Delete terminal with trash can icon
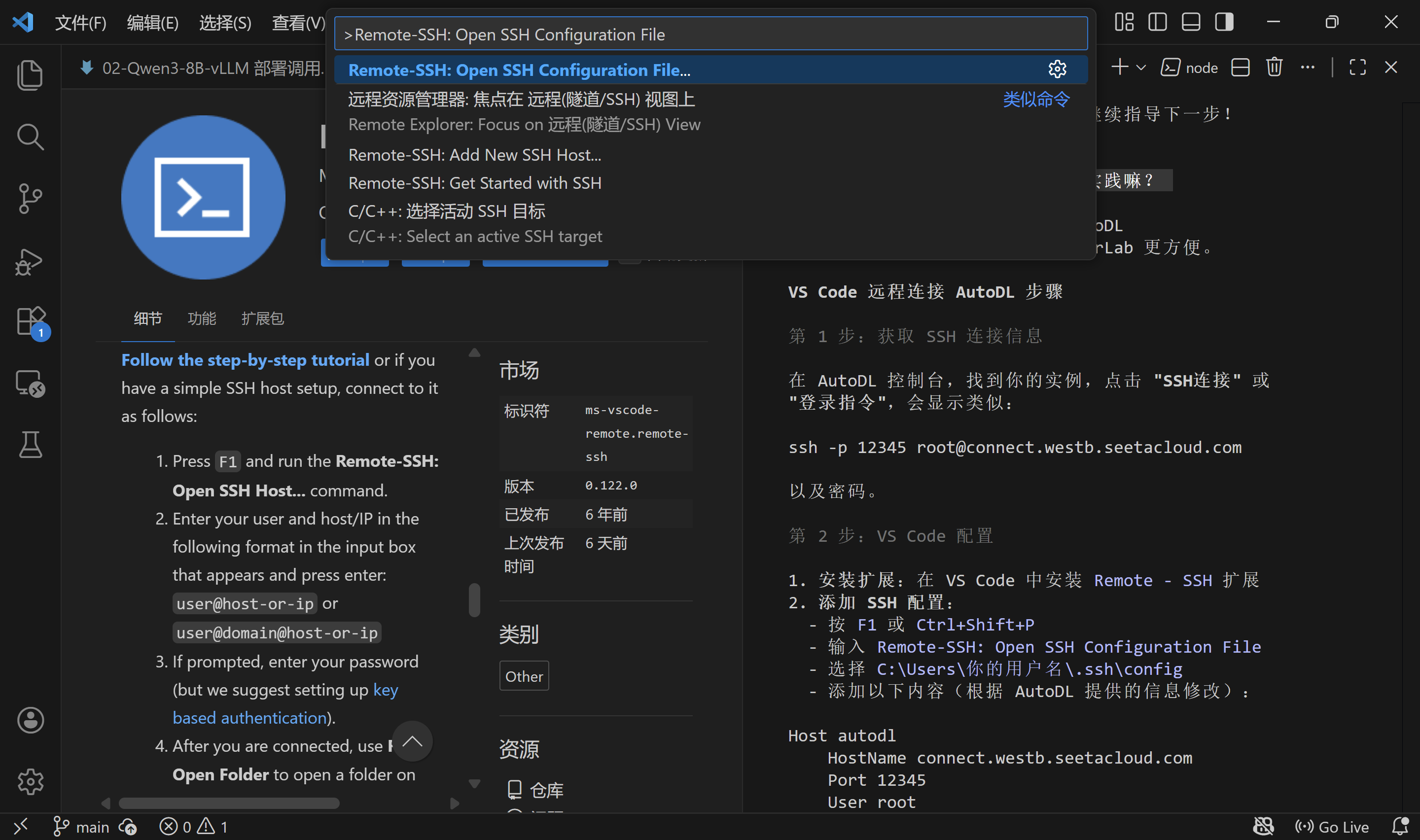1420x840 pixels. pyautogui.click(x=1274, y=68)
